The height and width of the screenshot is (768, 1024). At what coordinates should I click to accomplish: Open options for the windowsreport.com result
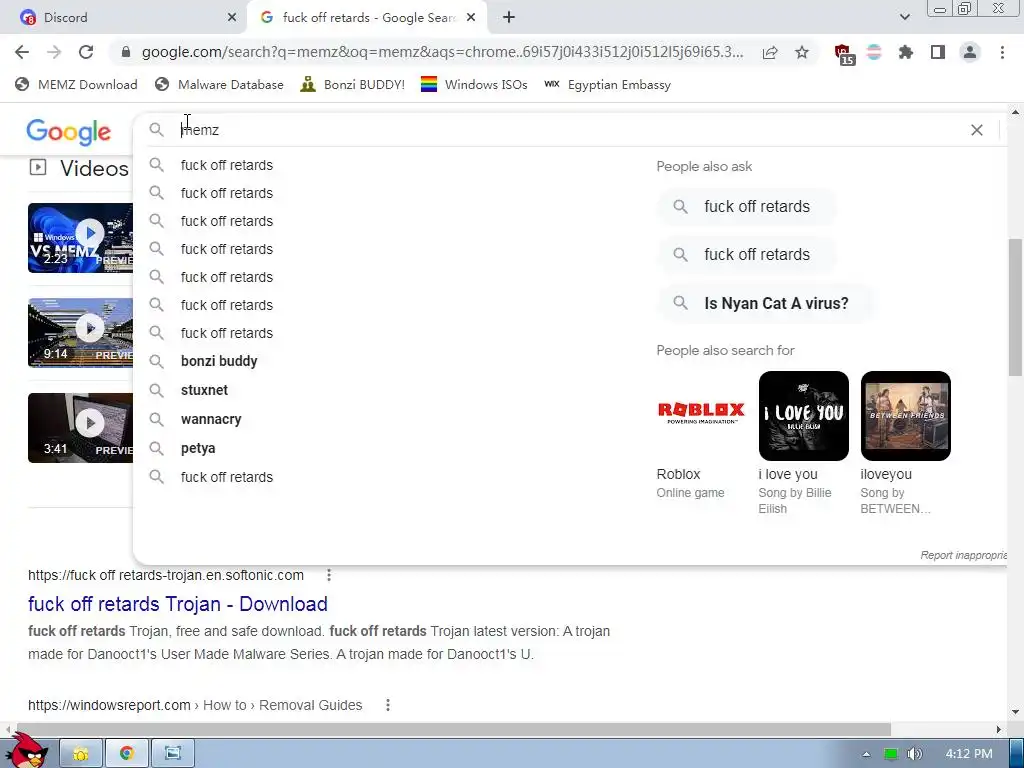(x=388, y=705)
